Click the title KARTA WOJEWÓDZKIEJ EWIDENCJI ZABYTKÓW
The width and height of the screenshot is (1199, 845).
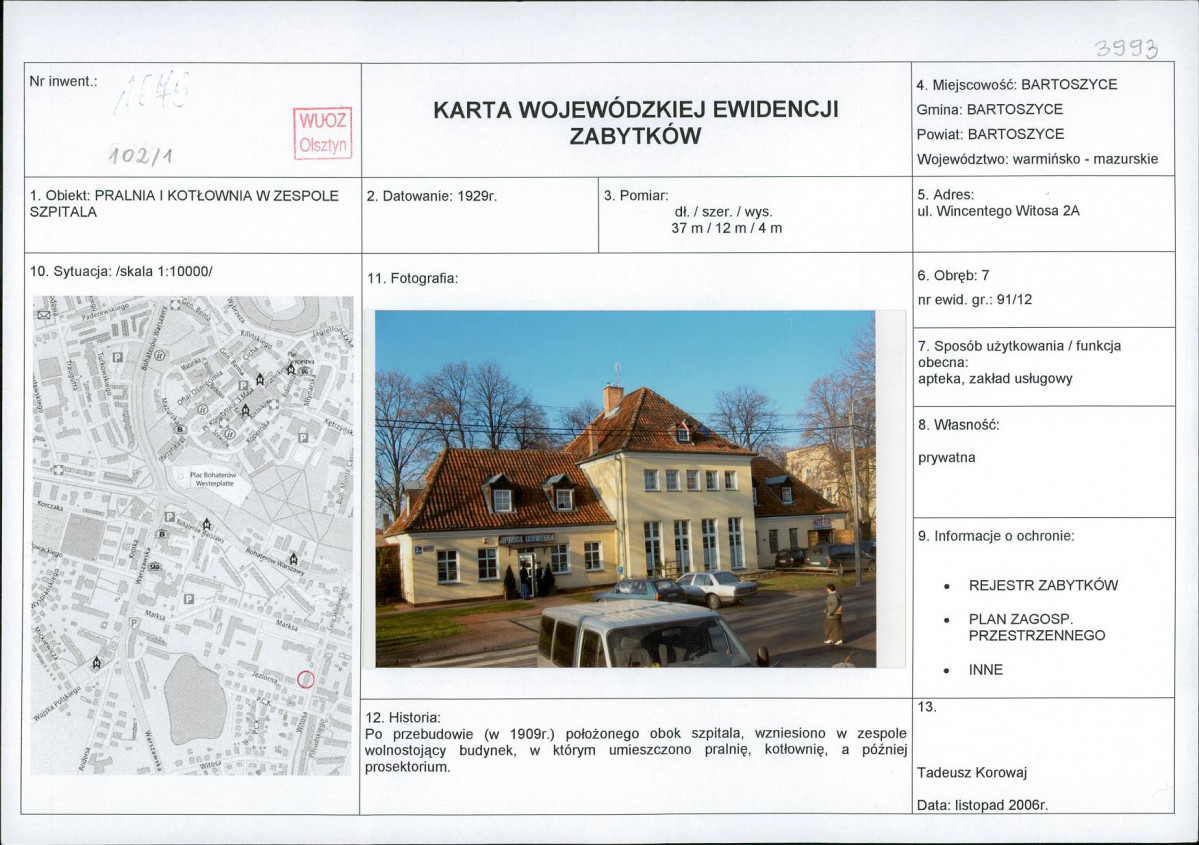tap(635, 122)
